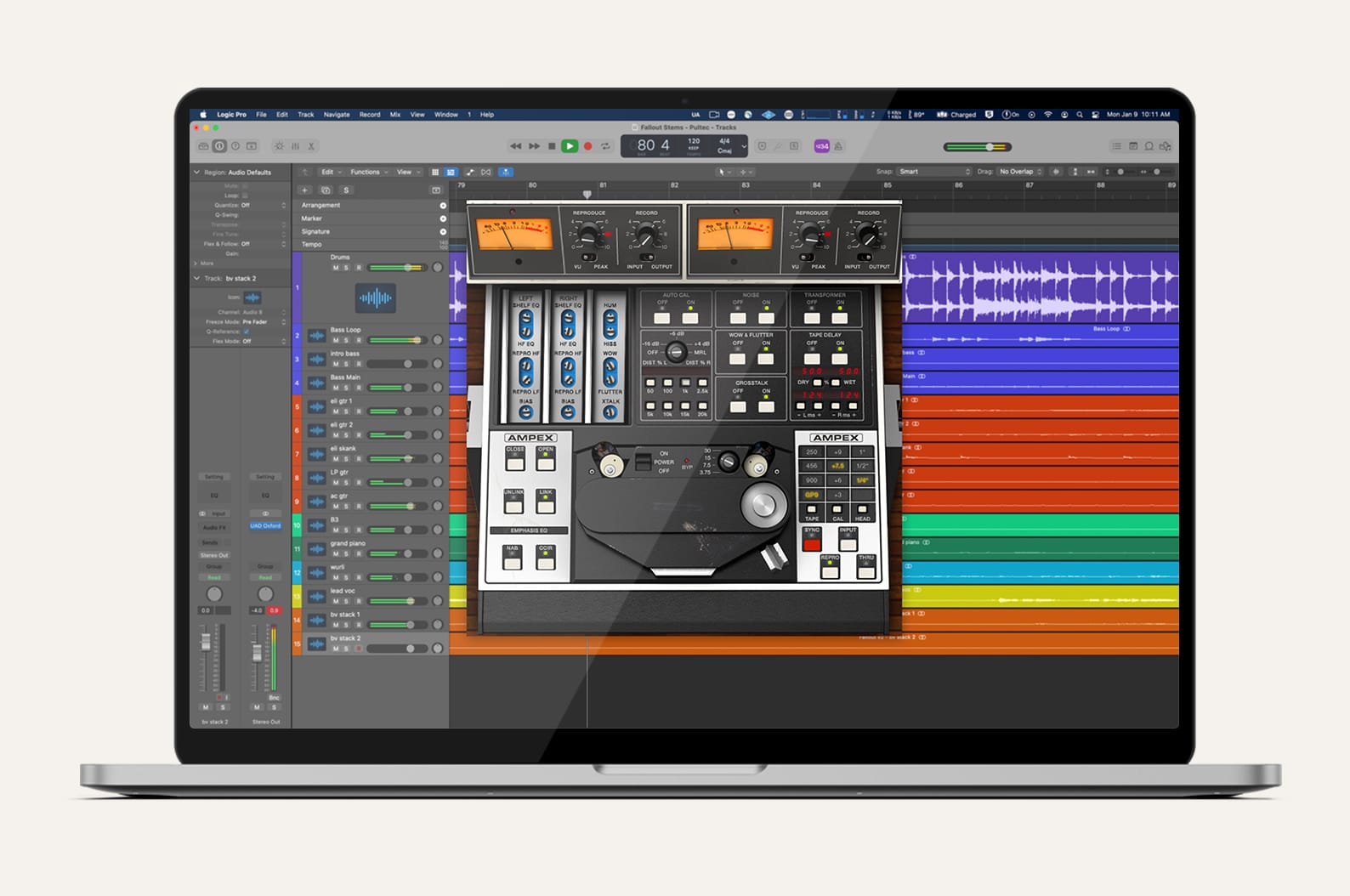1350x896 pixels.
Task: Click the Ampex SYNC red button
Action: coord(812,544)
